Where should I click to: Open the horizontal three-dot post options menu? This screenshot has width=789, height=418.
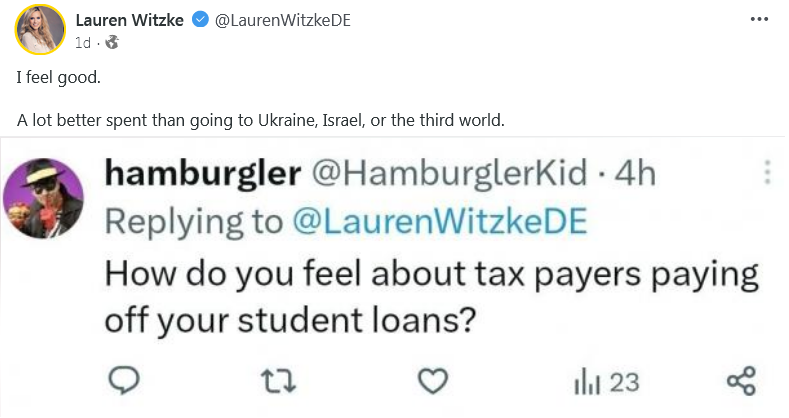(x=759, y=19)
